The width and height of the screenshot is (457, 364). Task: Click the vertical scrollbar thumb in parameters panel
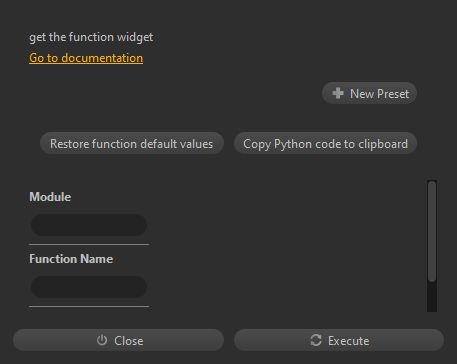tap(432, 231)
